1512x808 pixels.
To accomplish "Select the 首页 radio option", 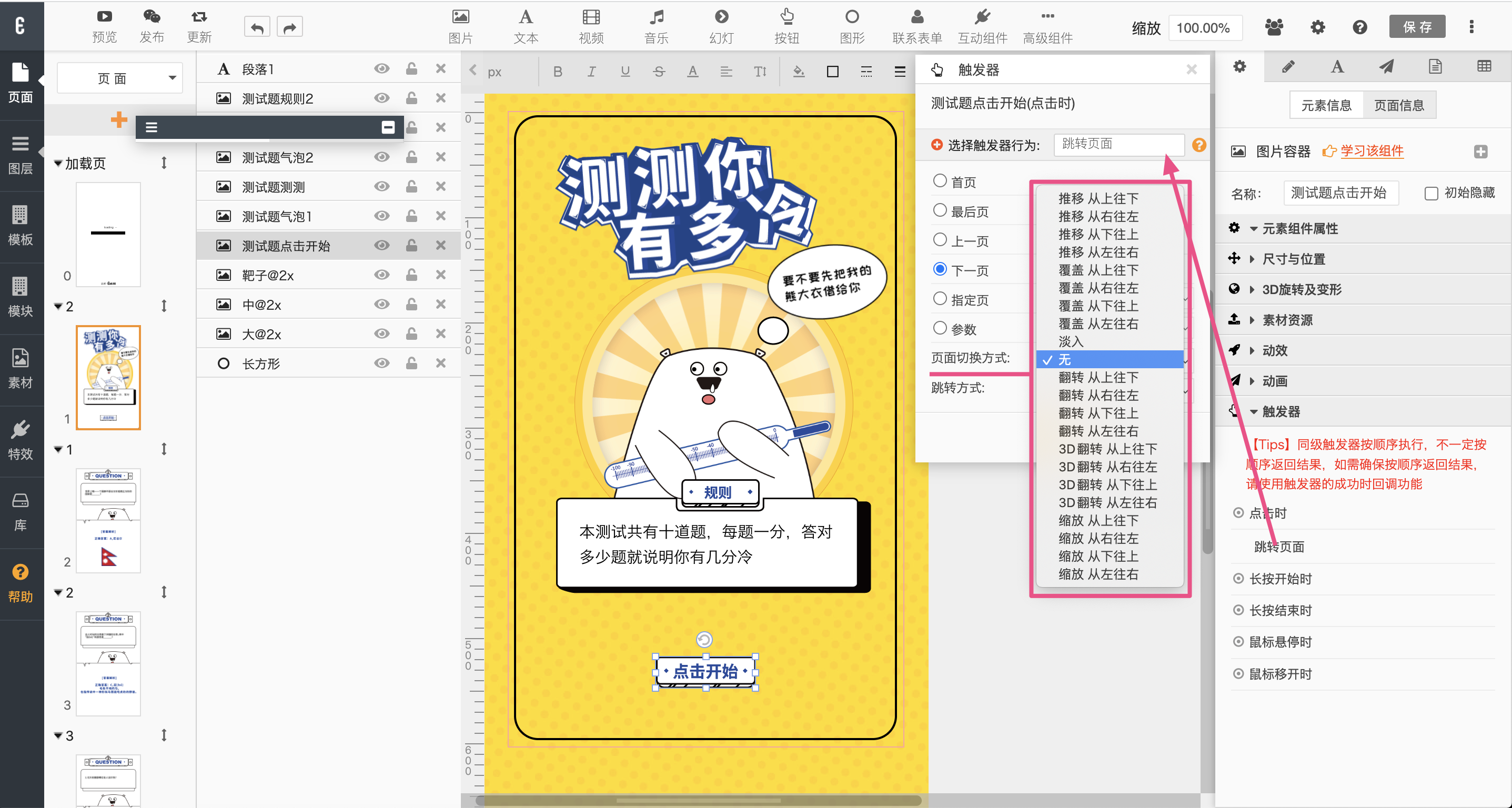I will pyautogui.click(x=940, y=181).
